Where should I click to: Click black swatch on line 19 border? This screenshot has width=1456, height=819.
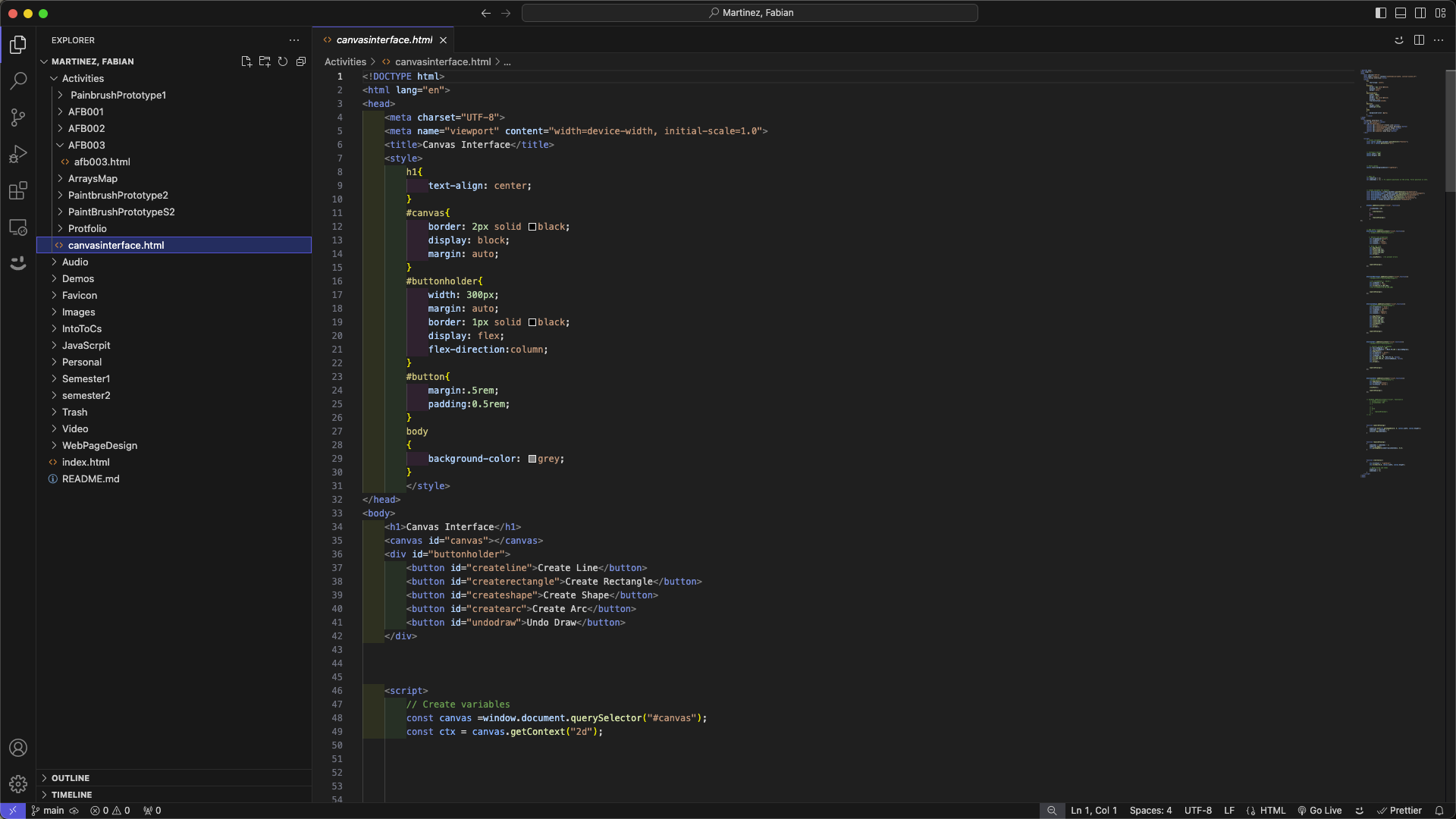pos(532,322)
